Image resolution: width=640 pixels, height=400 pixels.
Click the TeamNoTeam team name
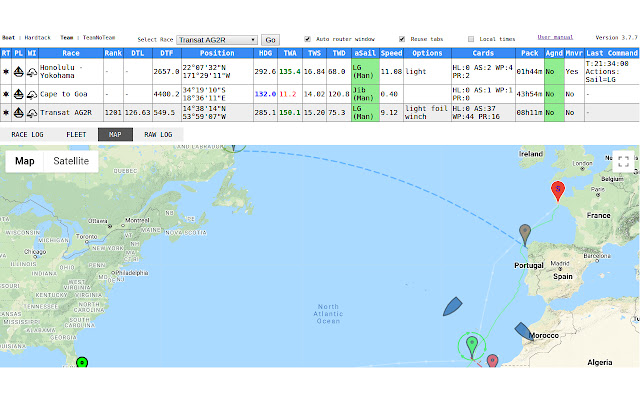(x=99, y=38)
